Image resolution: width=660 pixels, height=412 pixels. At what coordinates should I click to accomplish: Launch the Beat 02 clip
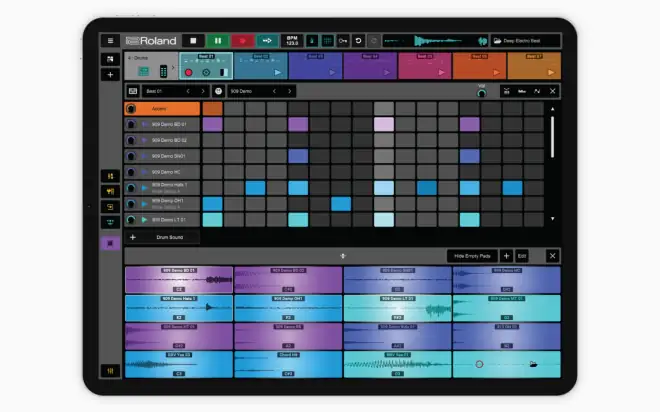click(277, 72)
